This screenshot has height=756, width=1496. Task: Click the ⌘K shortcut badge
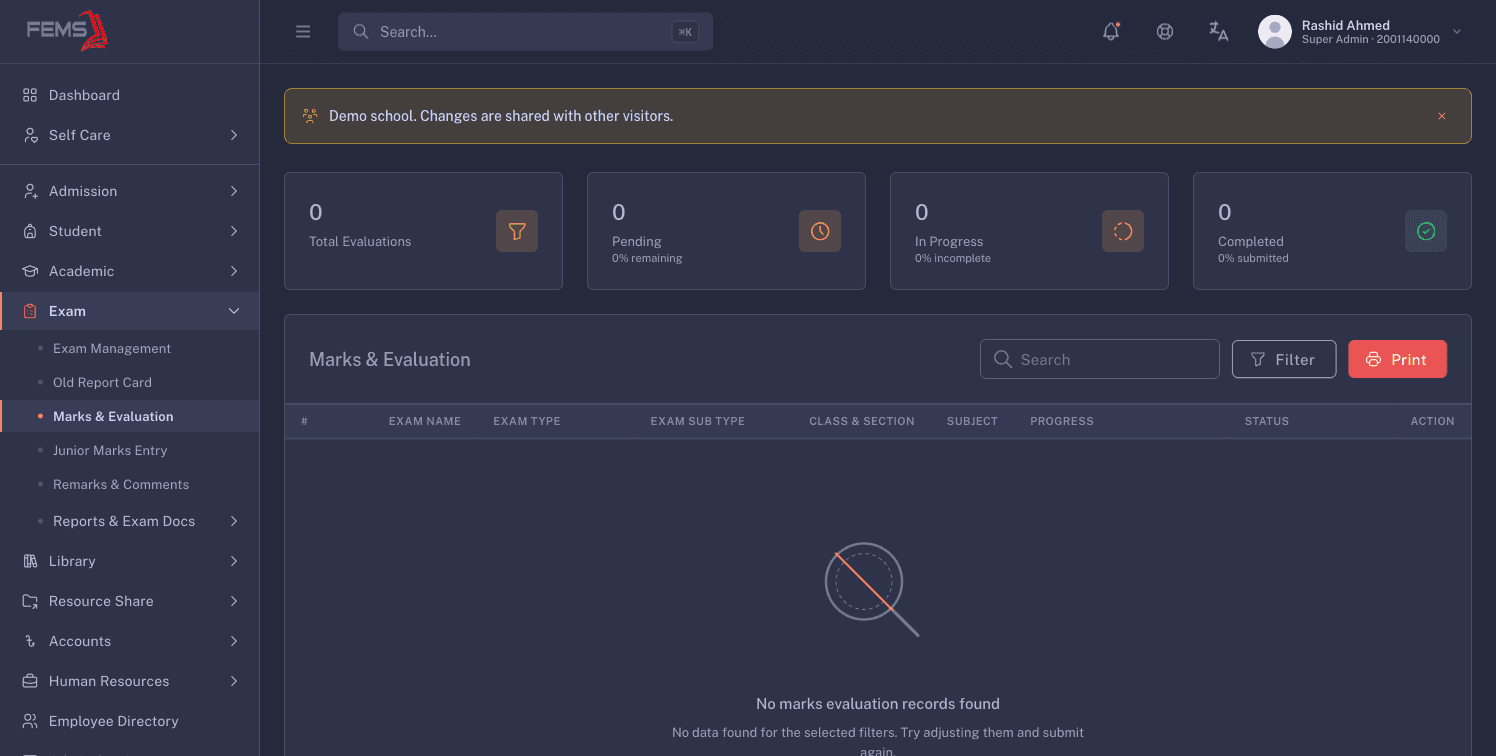click(x=685, y=32)
